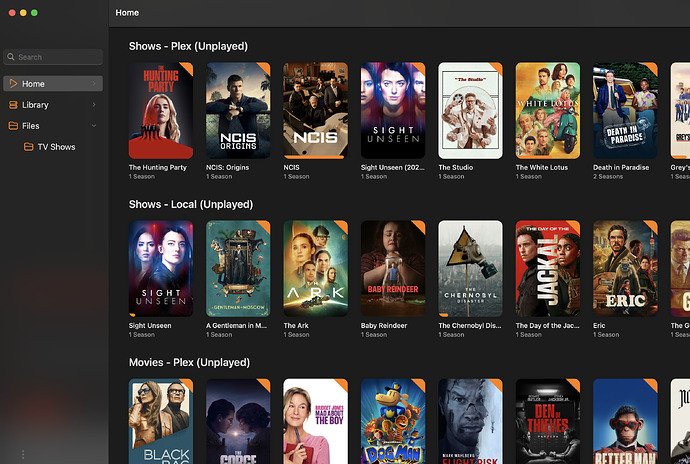Click the NCIS poster's orange progress bar
Viewport: 690px width, 464px height.
[x=314, y=157]
